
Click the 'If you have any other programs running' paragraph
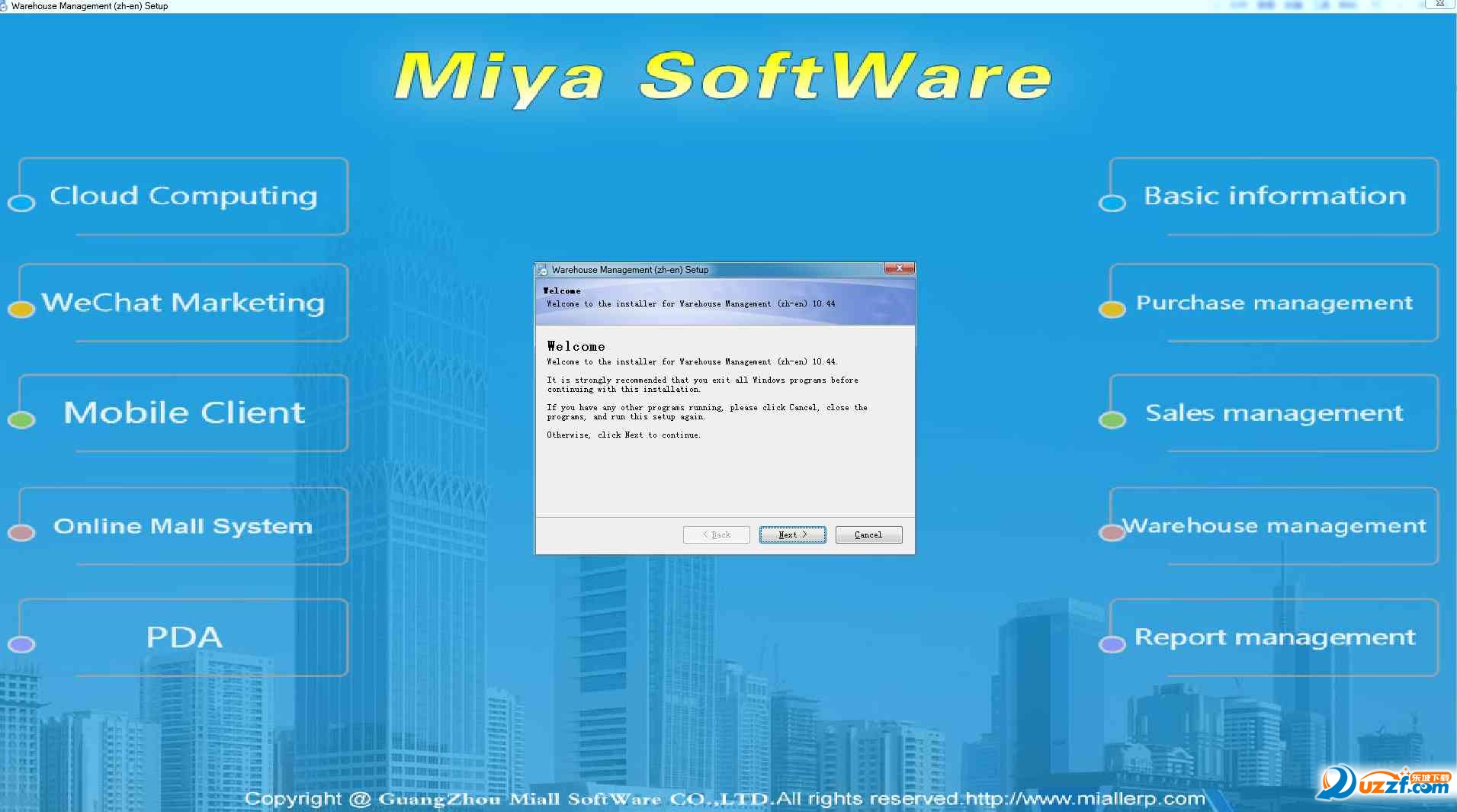(x=707, y=412)
